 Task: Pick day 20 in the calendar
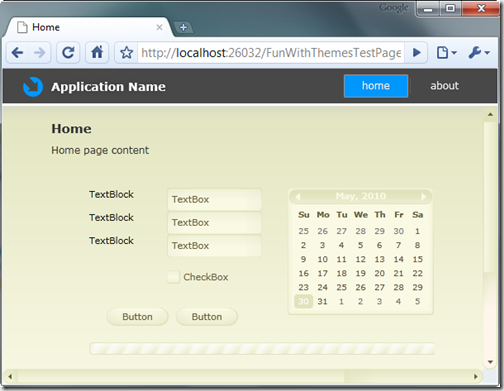click(379, 273)
